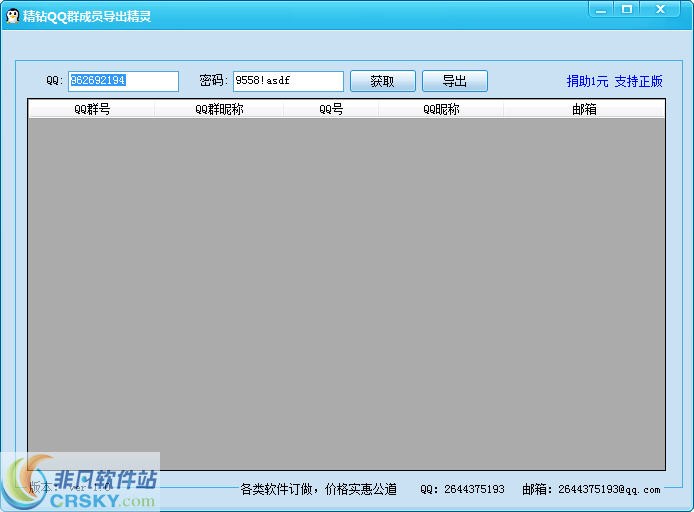Click the QQ number input field
The image size is (694, 512).
(123, 81)
